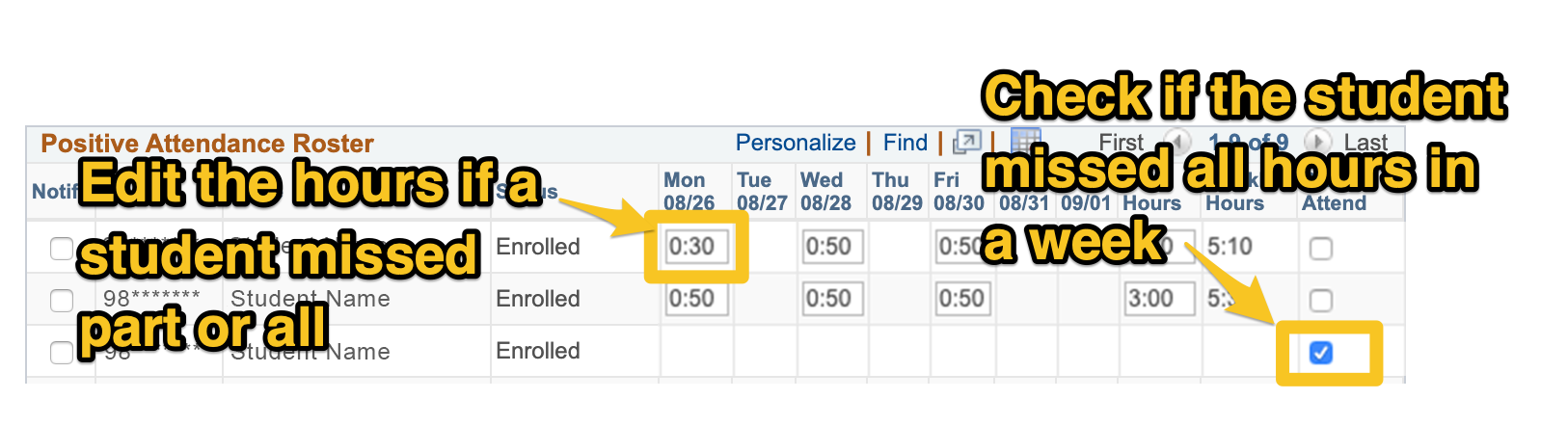This screenshot has height=426, width=1568.
Task: Uncheck the checked Did Not Attend box
Action: (1321, 353)
